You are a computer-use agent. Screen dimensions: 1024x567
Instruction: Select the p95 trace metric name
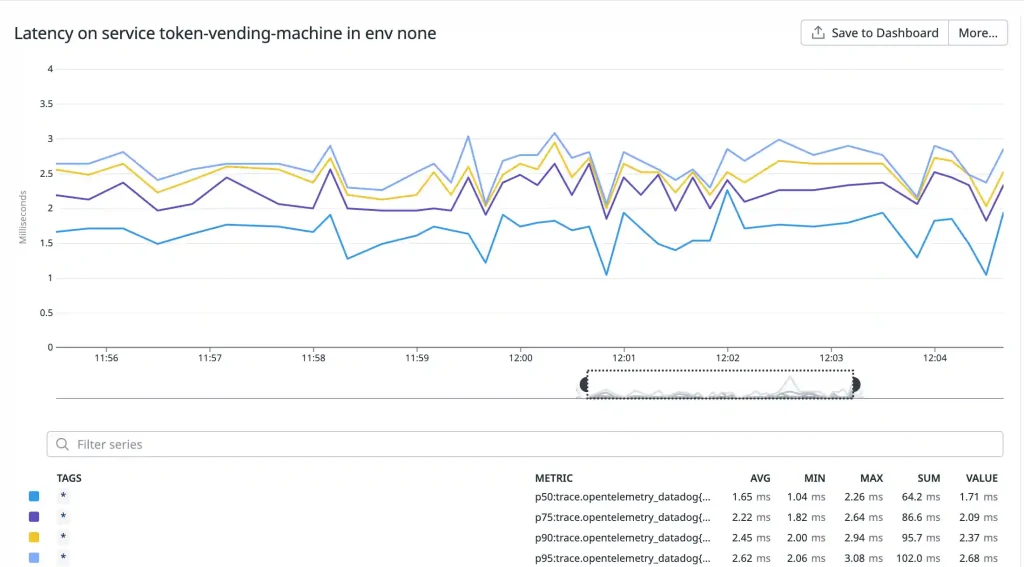(x=623, y=557)
